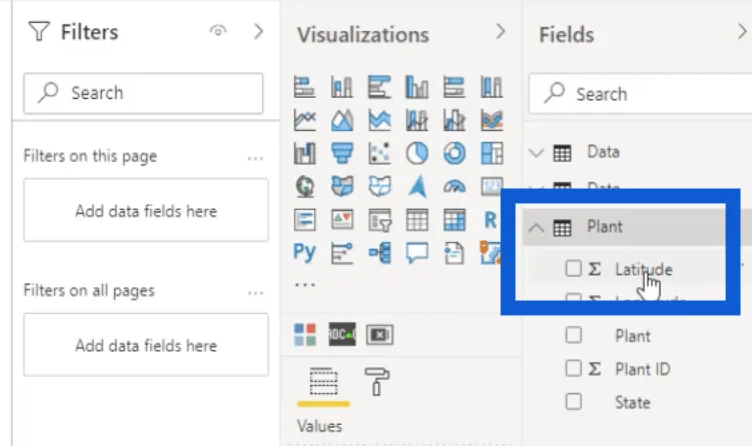Choose the Waterfall chart visual

305,153
